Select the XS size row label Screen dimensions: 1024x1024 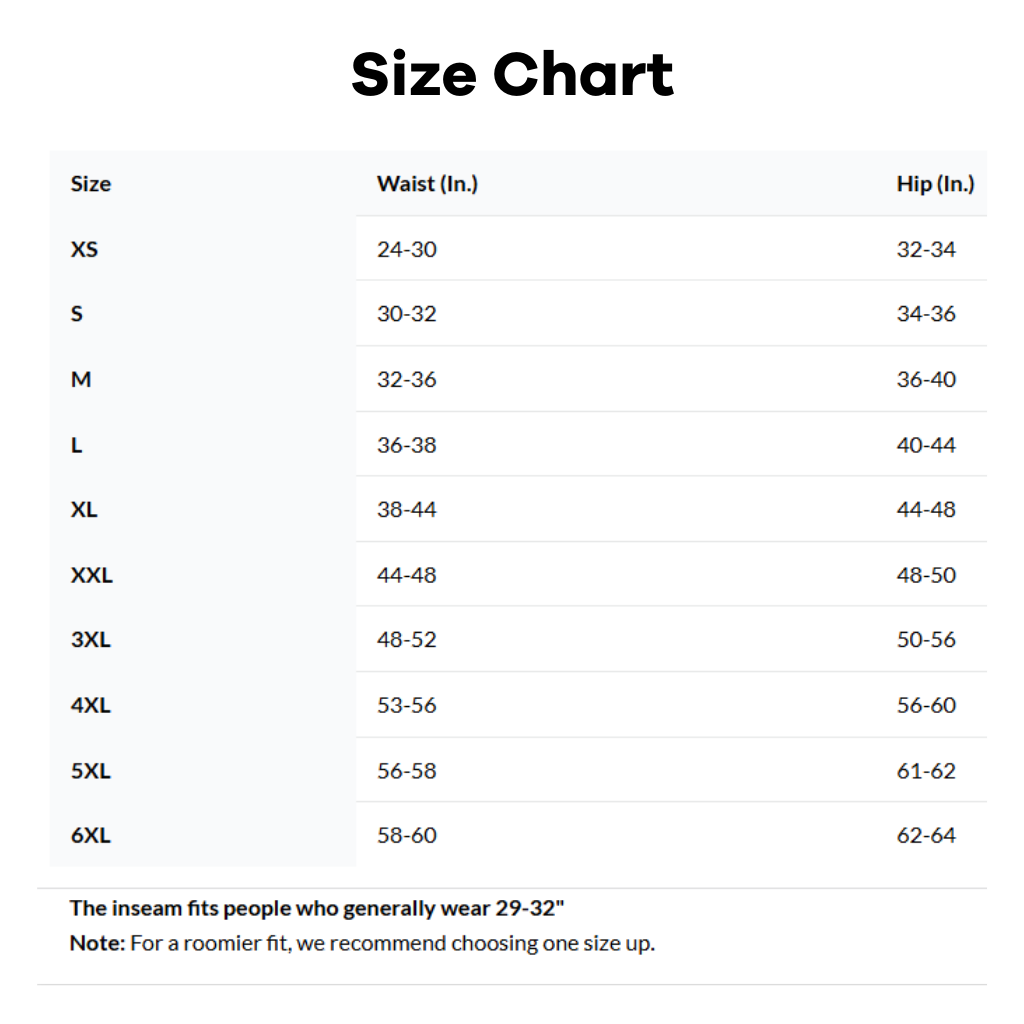(85, 249)
